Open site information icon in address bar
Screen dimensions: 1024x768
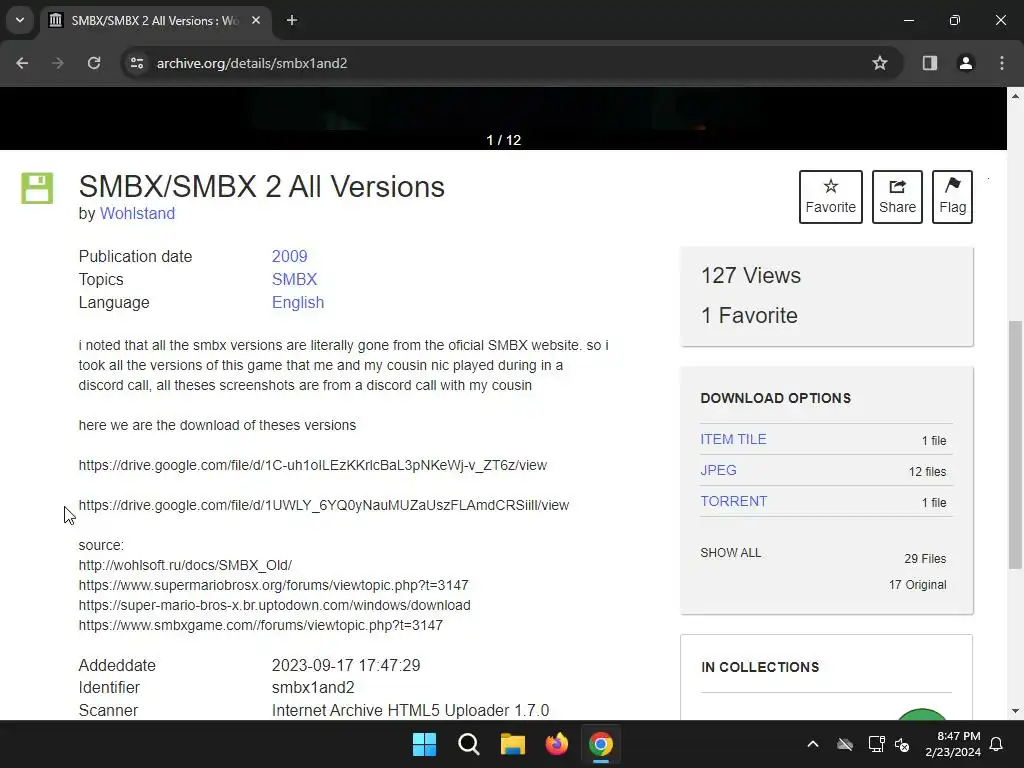point(136,63)
